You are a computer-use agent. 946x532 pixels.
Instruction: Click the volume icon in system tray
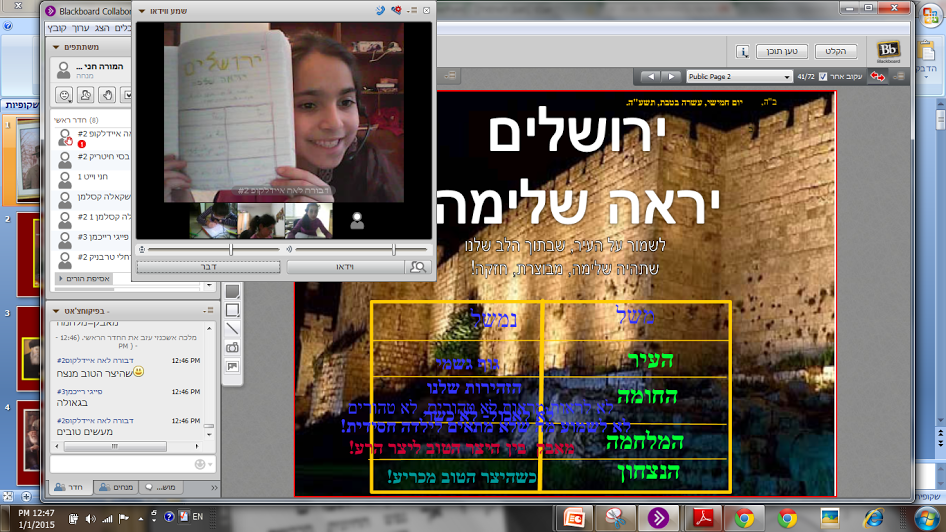[x=90, y=518]
